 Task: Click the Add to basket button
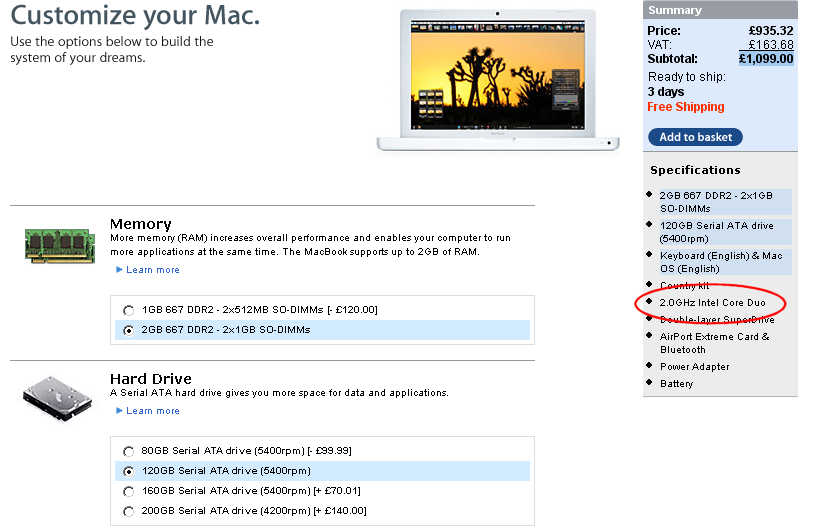tap(695, 137)
